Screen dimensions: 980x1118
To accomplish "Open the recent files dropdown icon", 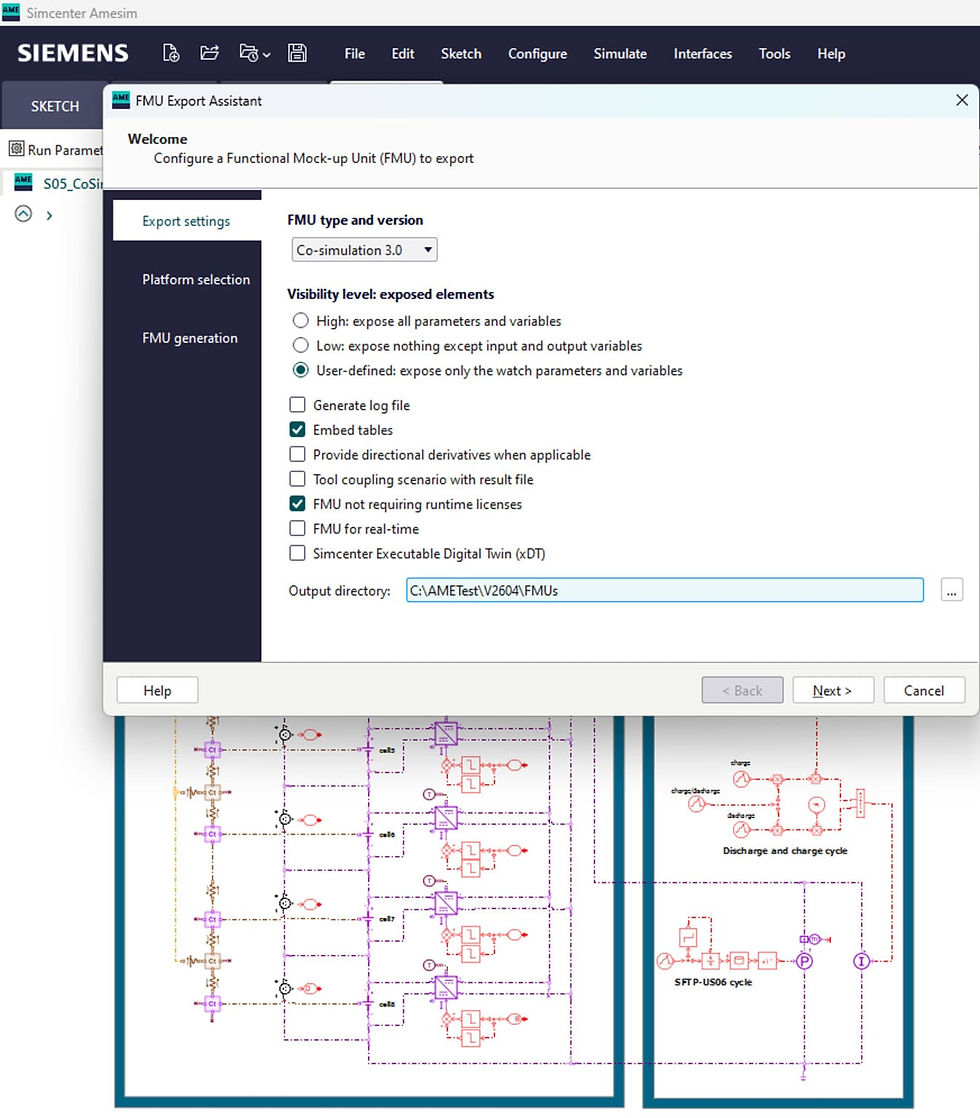I will pos(255,53).
